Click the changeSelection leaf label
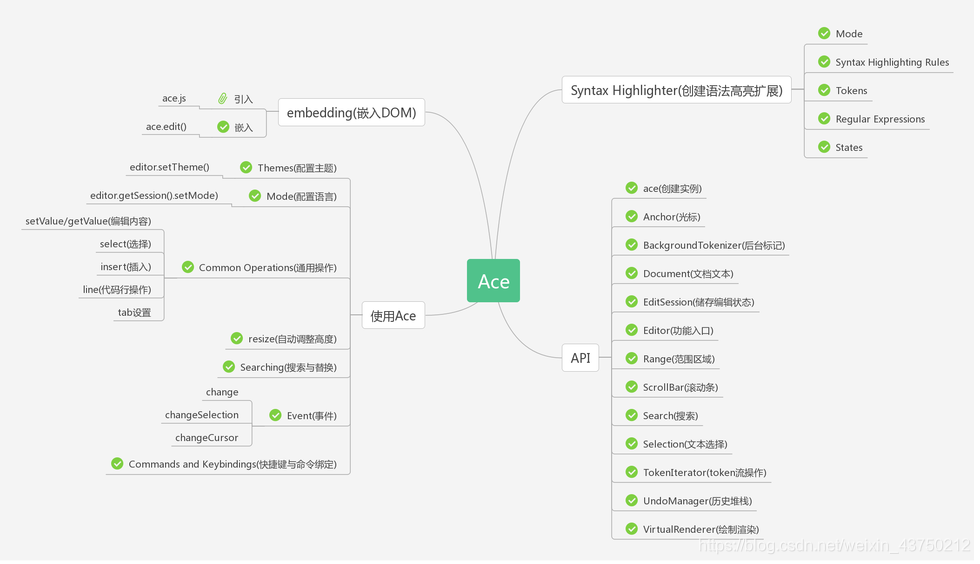The width and height of the screenshot is (980, 564). tap(202, 415)
